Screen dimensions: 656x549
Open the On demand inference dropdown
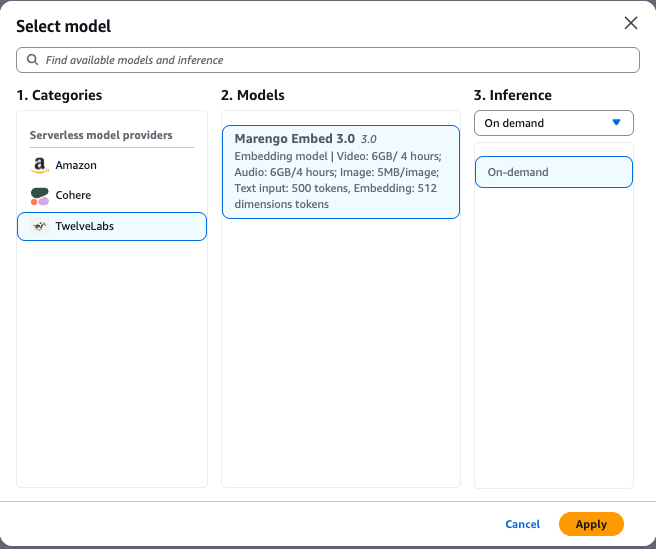pos(554,123)
